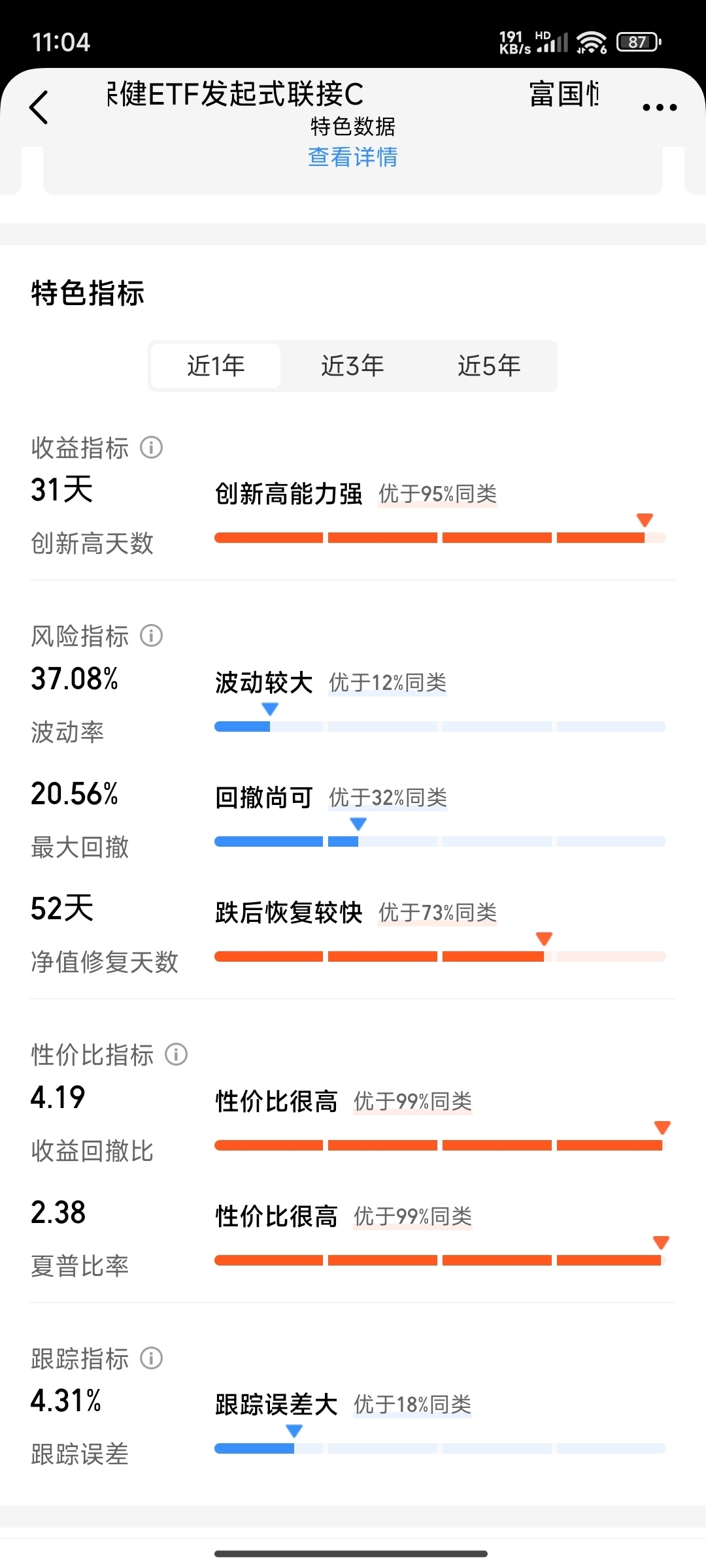
Task: Tap the battery indicator icon
Action: pos(639,42)
